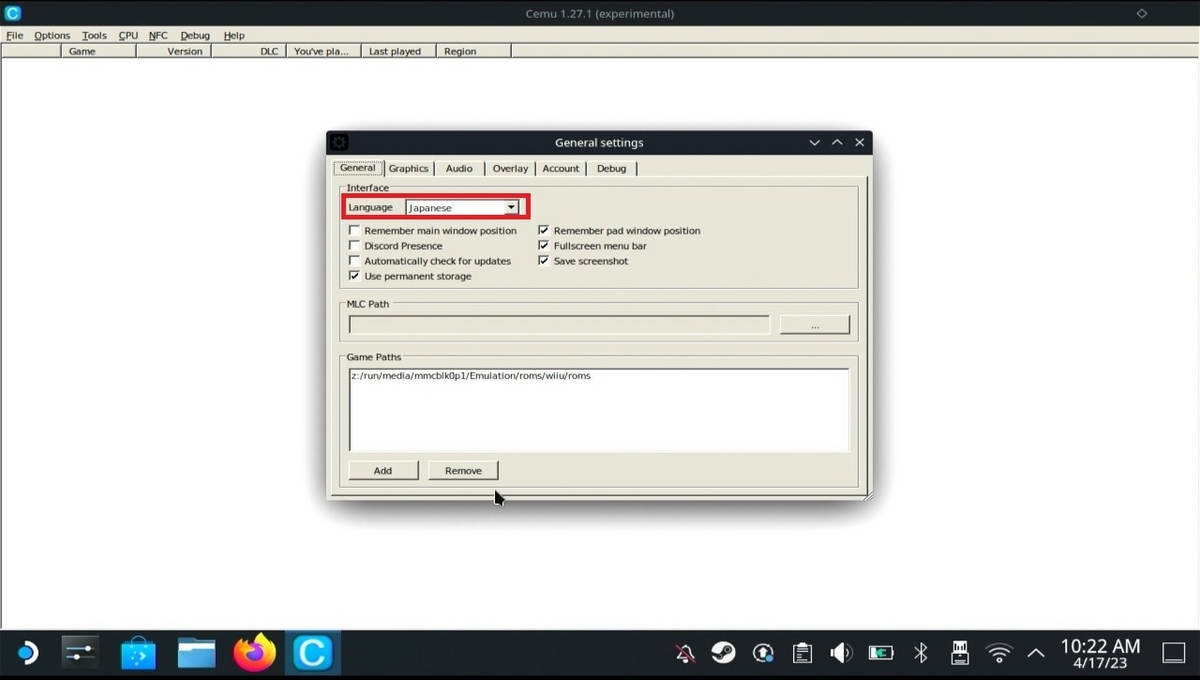1200x680 pixels.
Task: Open the volume speaker tray icon
Action: (841, 654)
